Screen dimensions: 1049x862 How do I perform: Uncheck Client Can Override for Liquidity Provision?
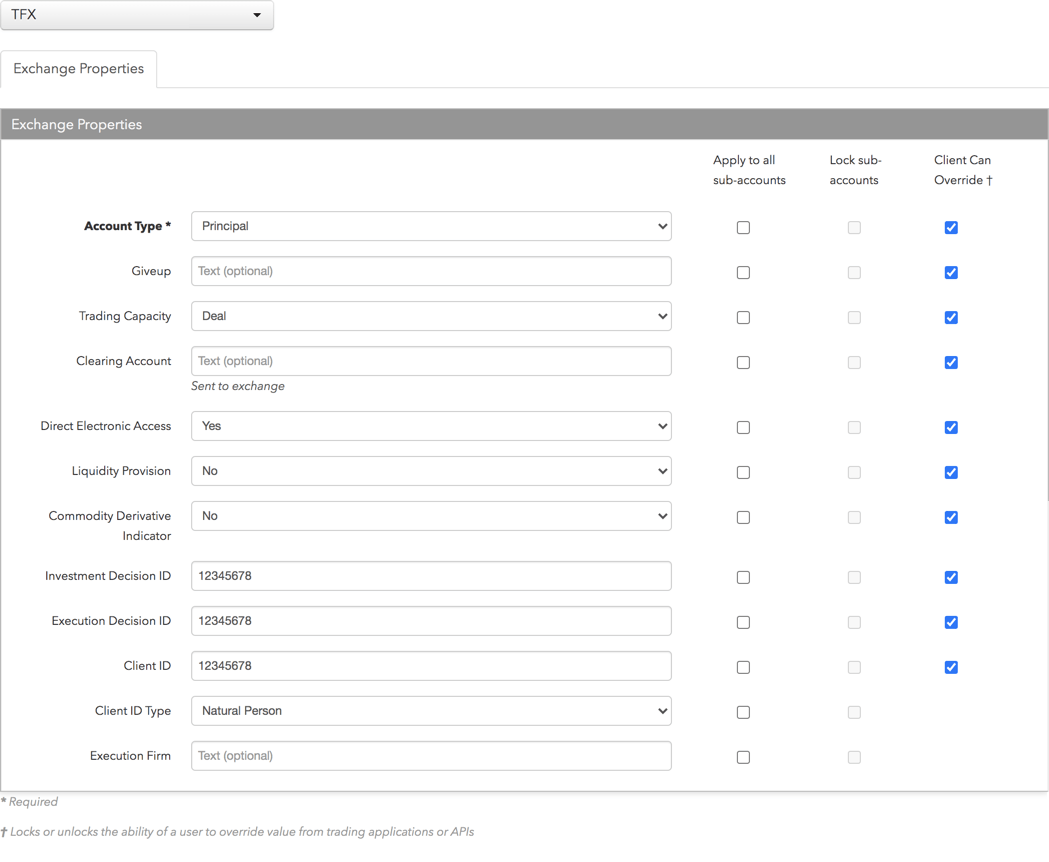(951, 472)
